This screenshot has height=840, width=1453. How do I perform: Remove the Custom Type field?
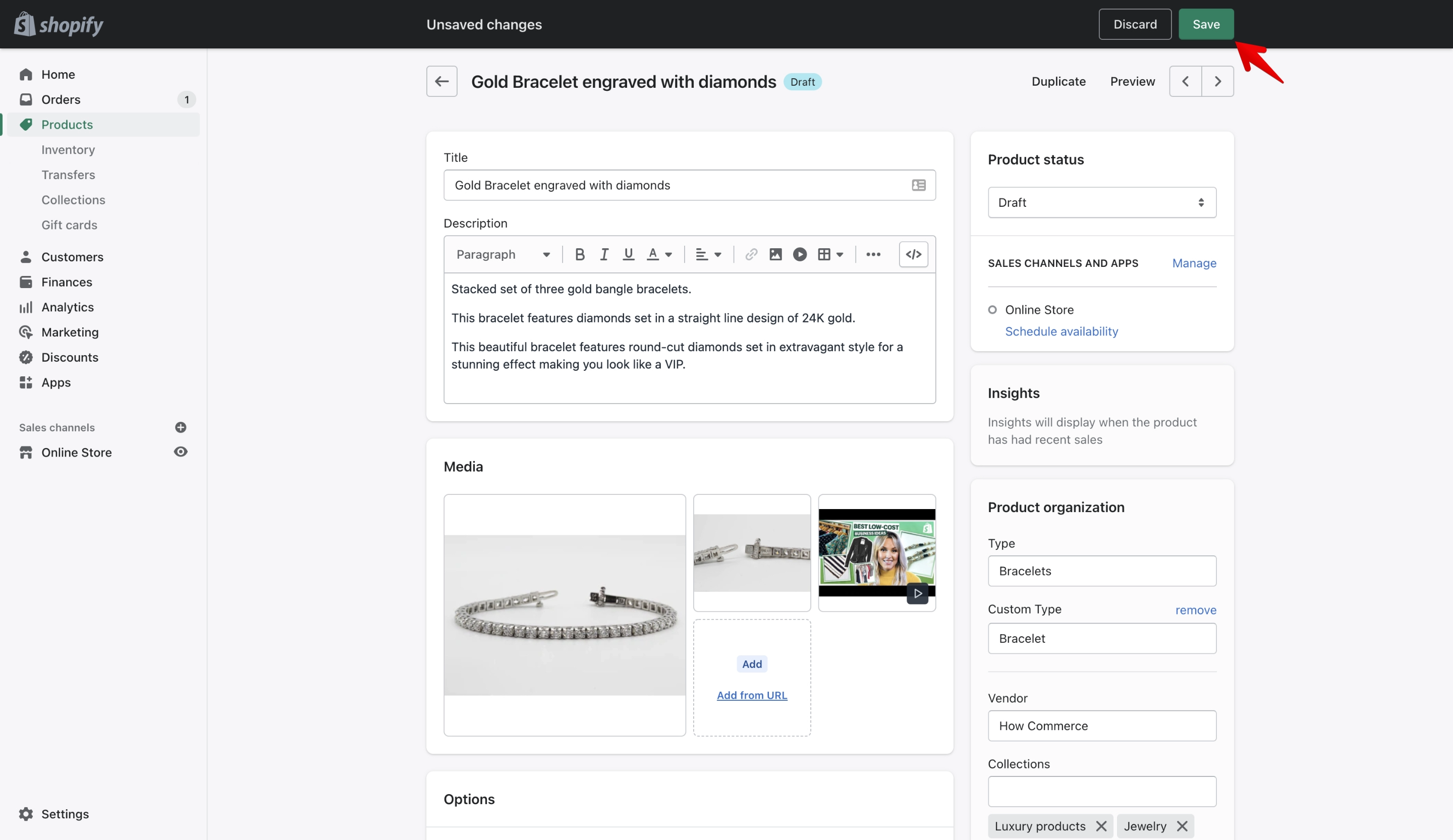click(1196, 609)
